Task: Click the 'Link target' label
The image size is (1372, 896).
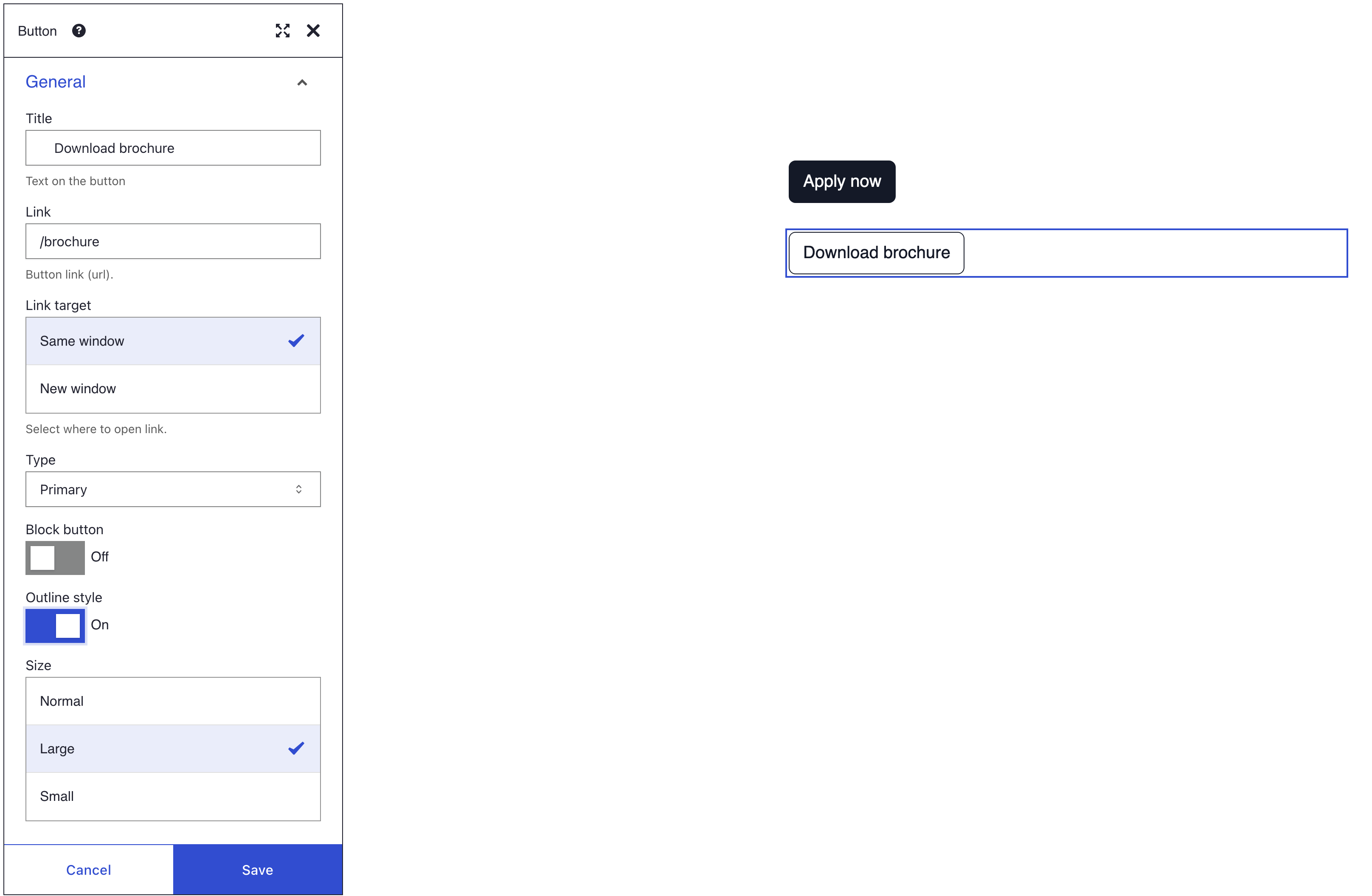Action: (x=58, y=306)
